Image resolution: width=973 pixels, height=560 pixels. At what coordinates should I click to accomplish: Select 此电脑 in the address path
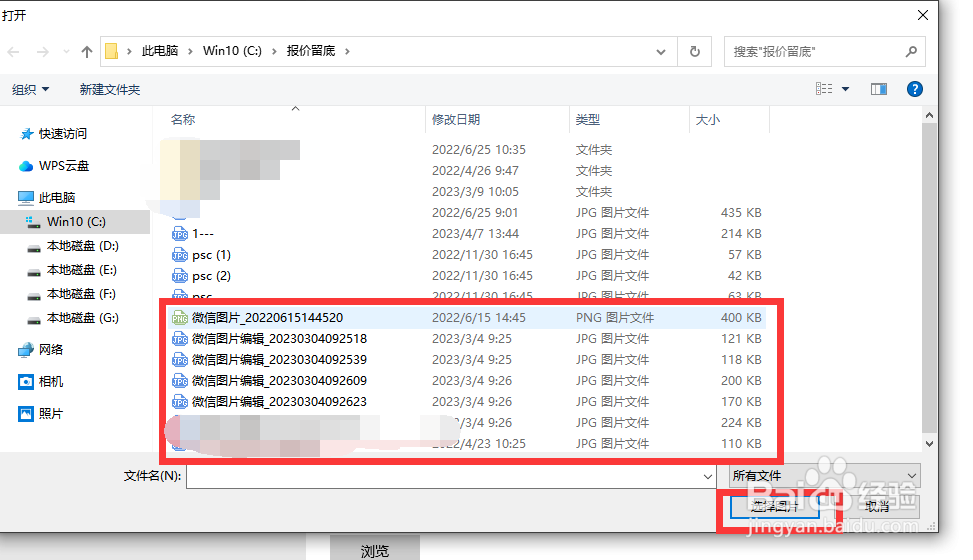tap(160, 51)
